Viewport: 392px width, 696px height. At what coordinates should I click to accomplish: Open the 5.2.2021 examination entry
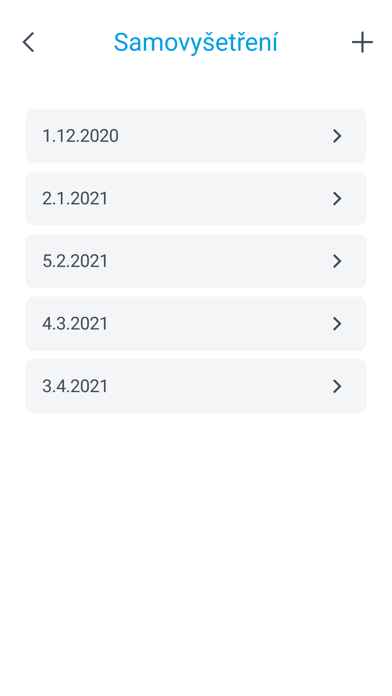pyautogui.click(x=196, y=261)
